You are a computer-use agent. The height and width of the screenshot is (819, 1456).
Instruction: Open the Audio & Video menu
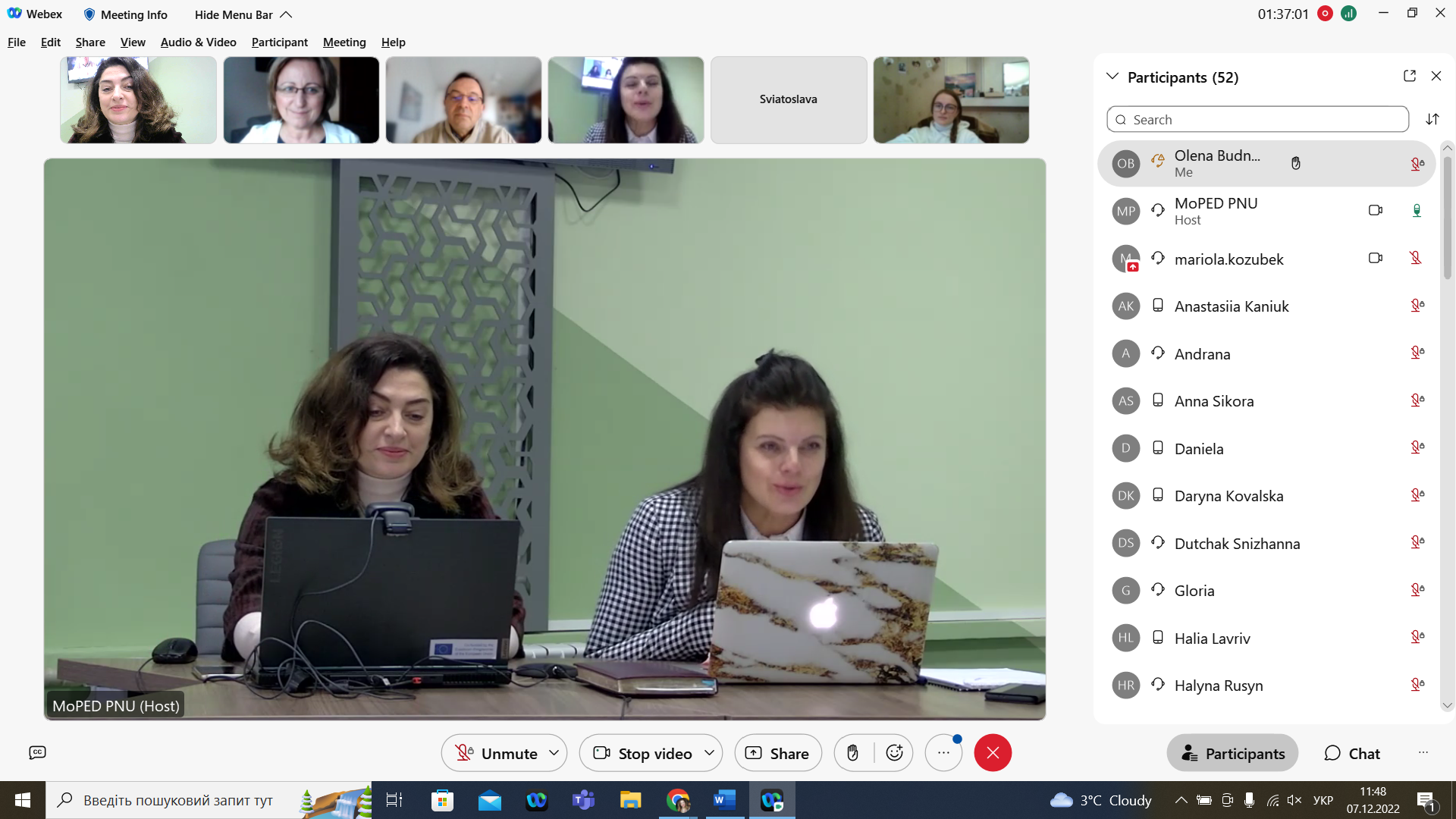pos(198,42)
